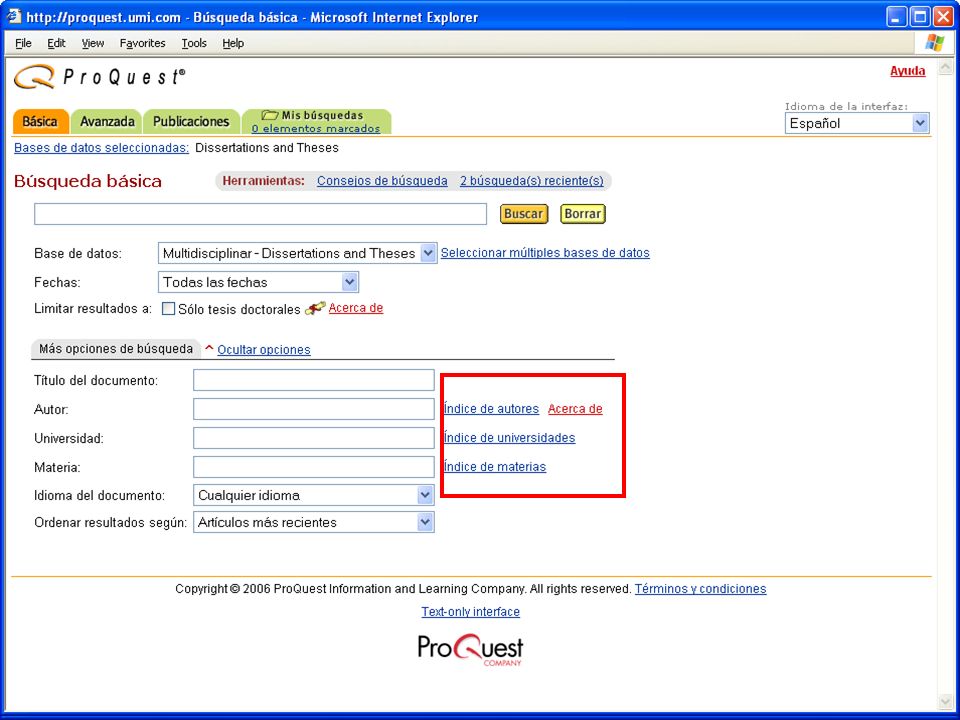Open 2 búsqueda(s) reciente(s) link
Screen dimensions: 960x720
click(x=531, y=181)
